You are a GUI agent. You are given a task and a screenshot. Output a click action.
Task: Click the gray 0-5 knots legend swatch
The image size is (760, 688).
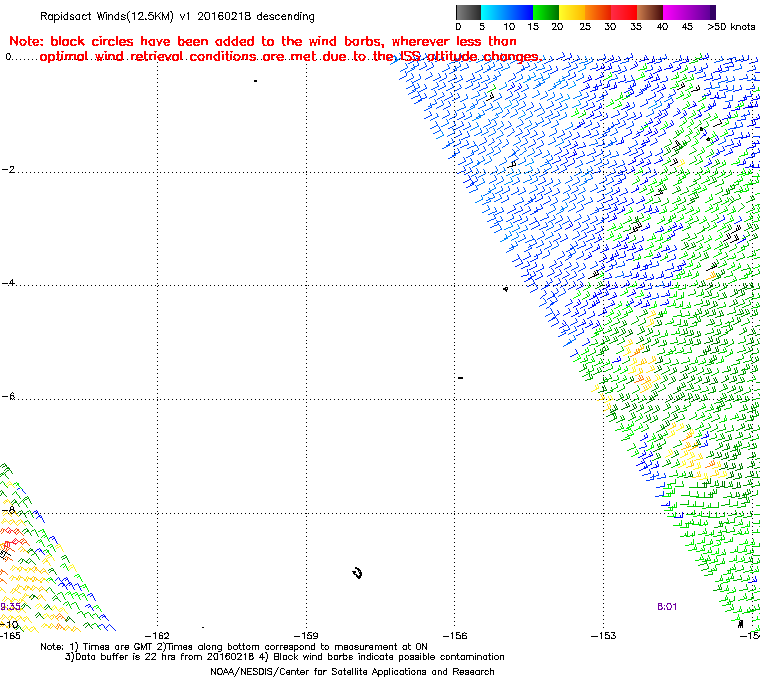click(x=468, y=12)
